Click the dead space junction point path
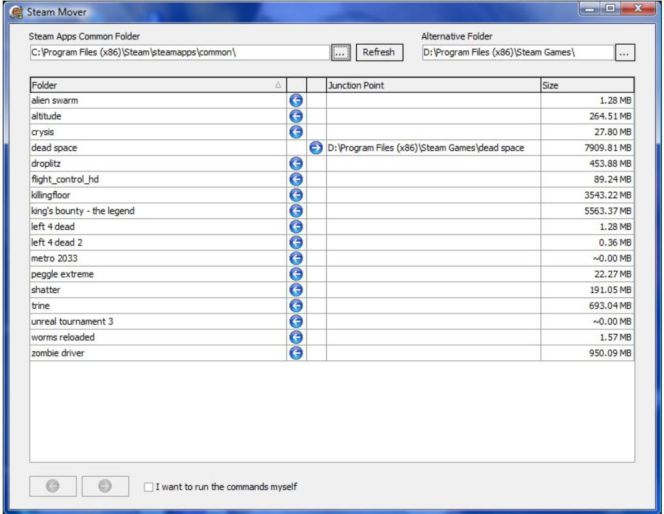The height and width of the screenshot is (514, 664). click(426, 147)
